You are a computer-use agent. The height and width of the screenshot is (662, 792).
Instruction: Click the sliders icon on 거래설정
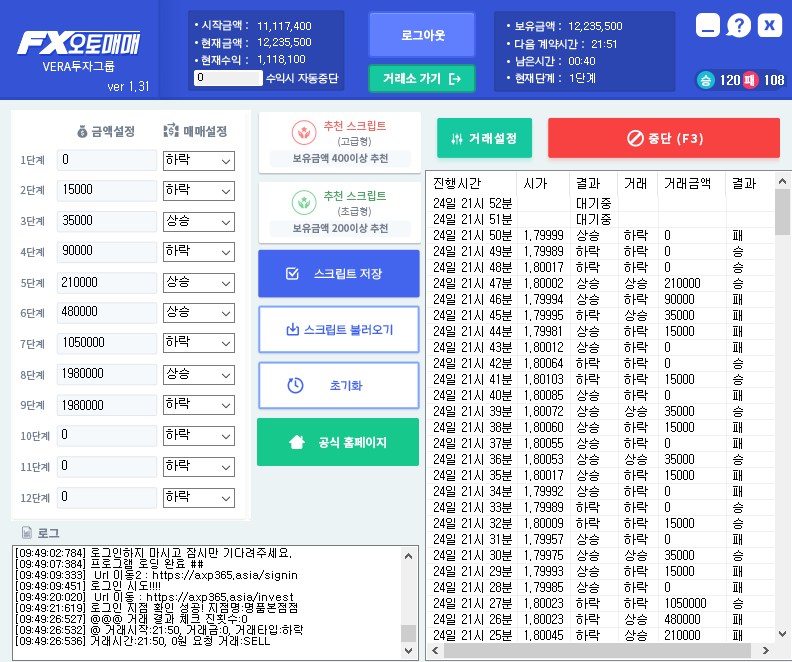coord(457,138)
